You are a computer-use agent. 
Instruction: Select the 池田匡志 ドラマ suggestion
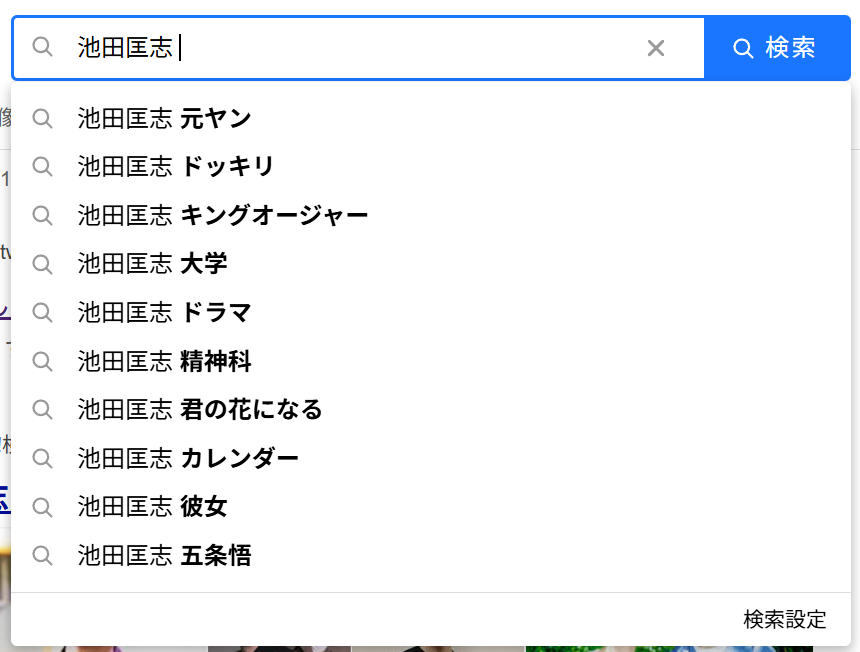coord(431,313)
